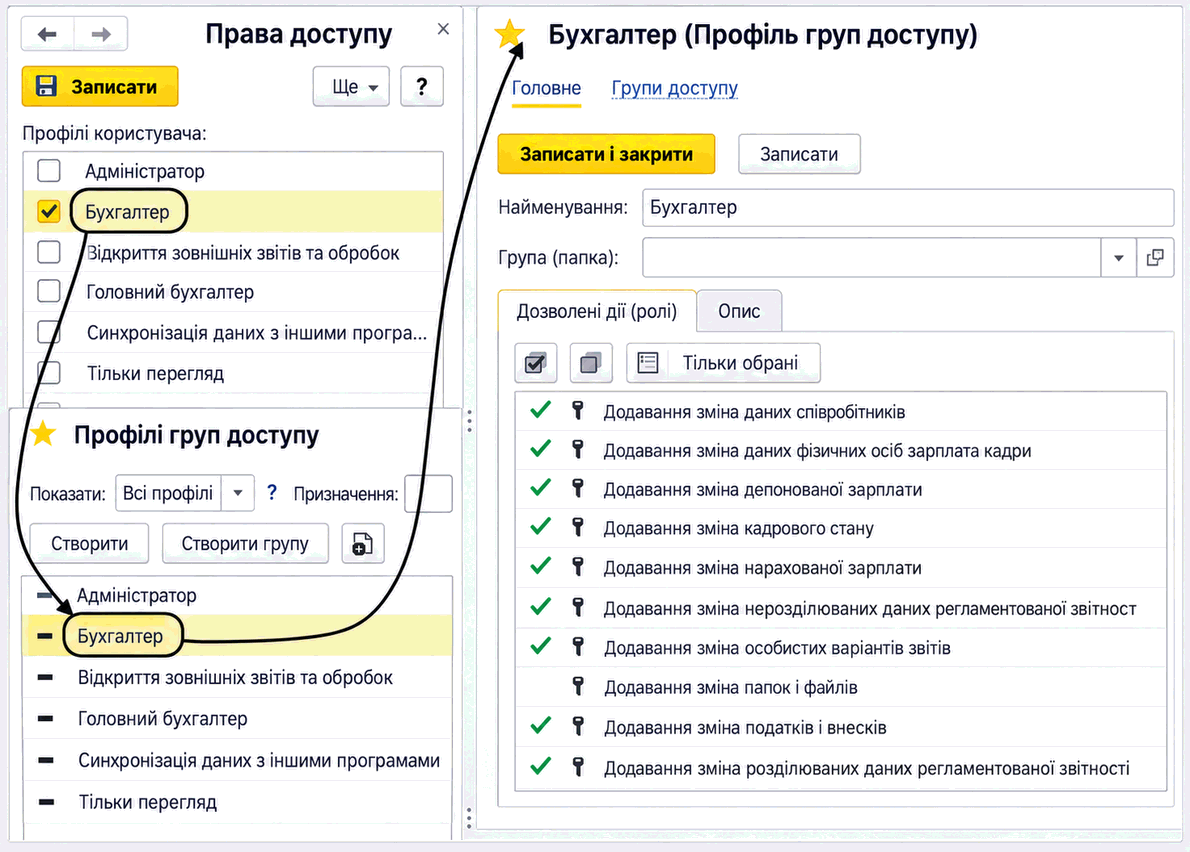Open the Група (папка) field open-form icon
The image size is (1190, 852).
(x=1155, y=257)
